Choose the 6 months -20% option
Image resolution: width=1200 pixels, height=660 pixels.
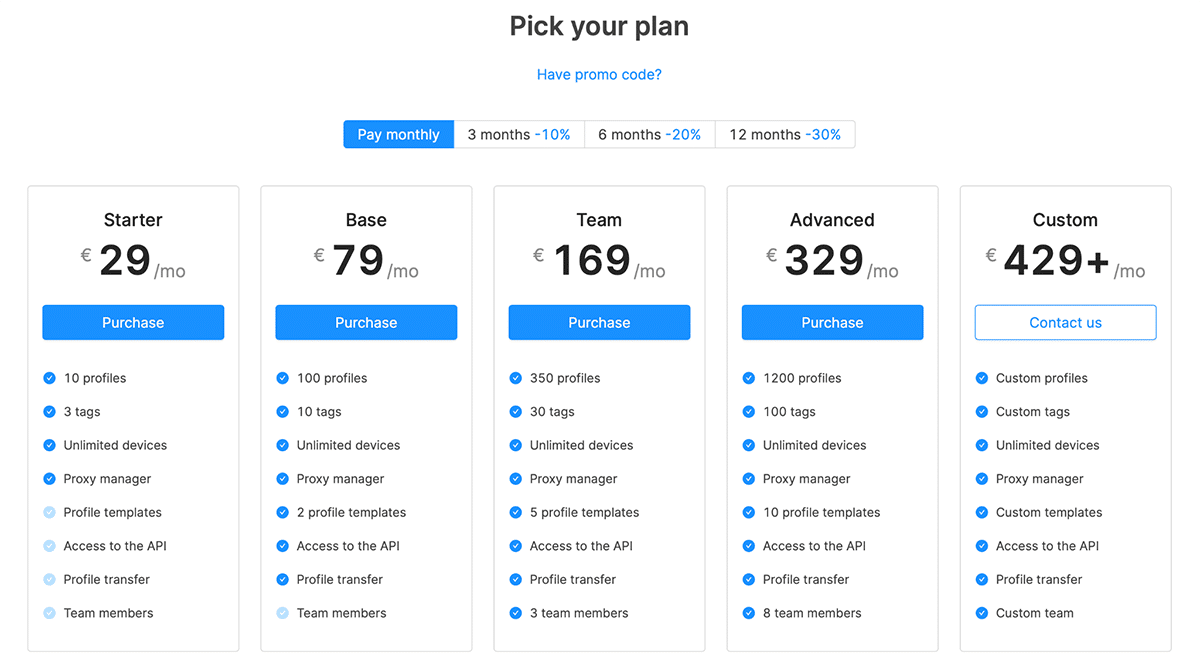point(649,135)
